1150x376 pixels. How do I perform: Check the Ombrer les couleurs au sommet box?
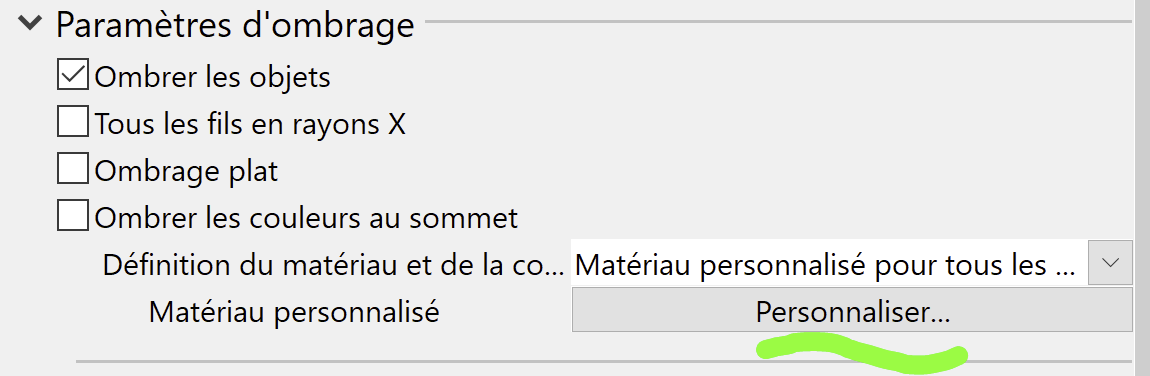click(x=73, y=216)
